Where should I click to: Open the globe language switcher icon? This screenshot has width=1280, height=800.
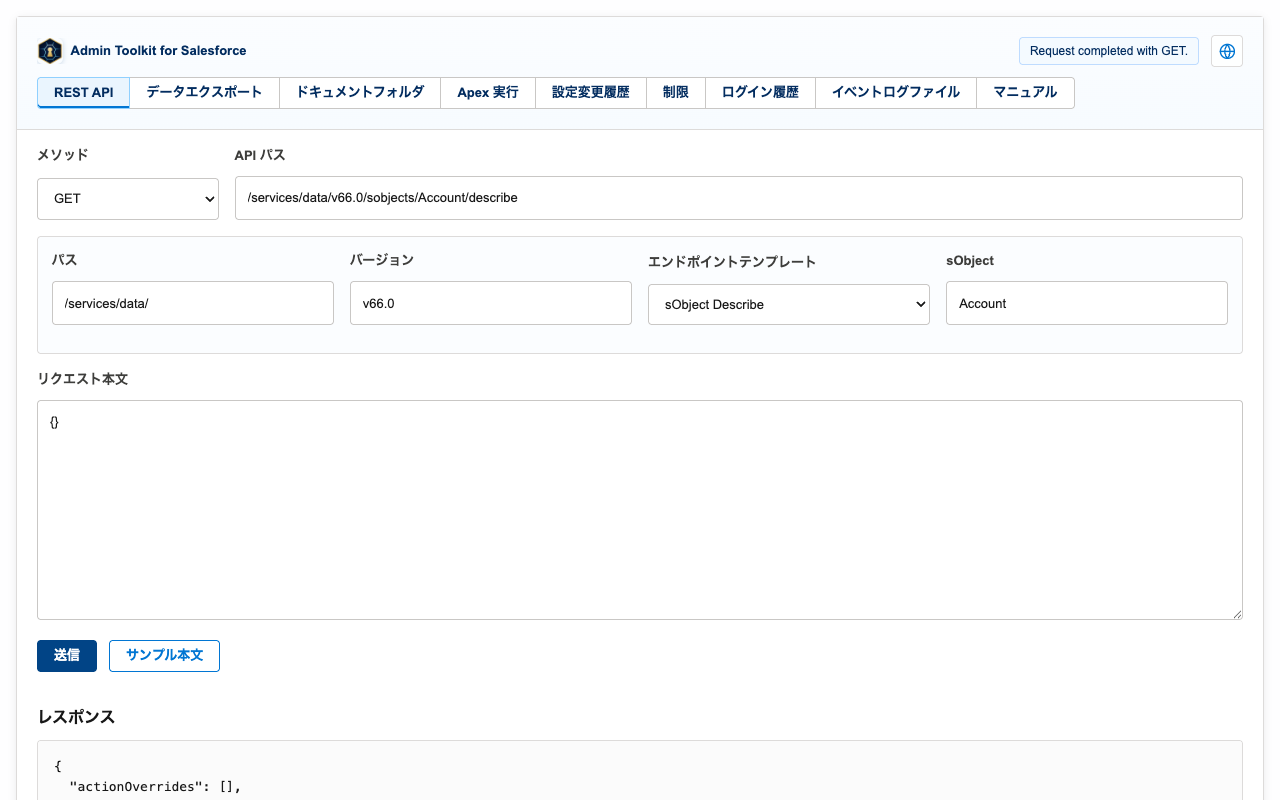[x=1227, y=51]
